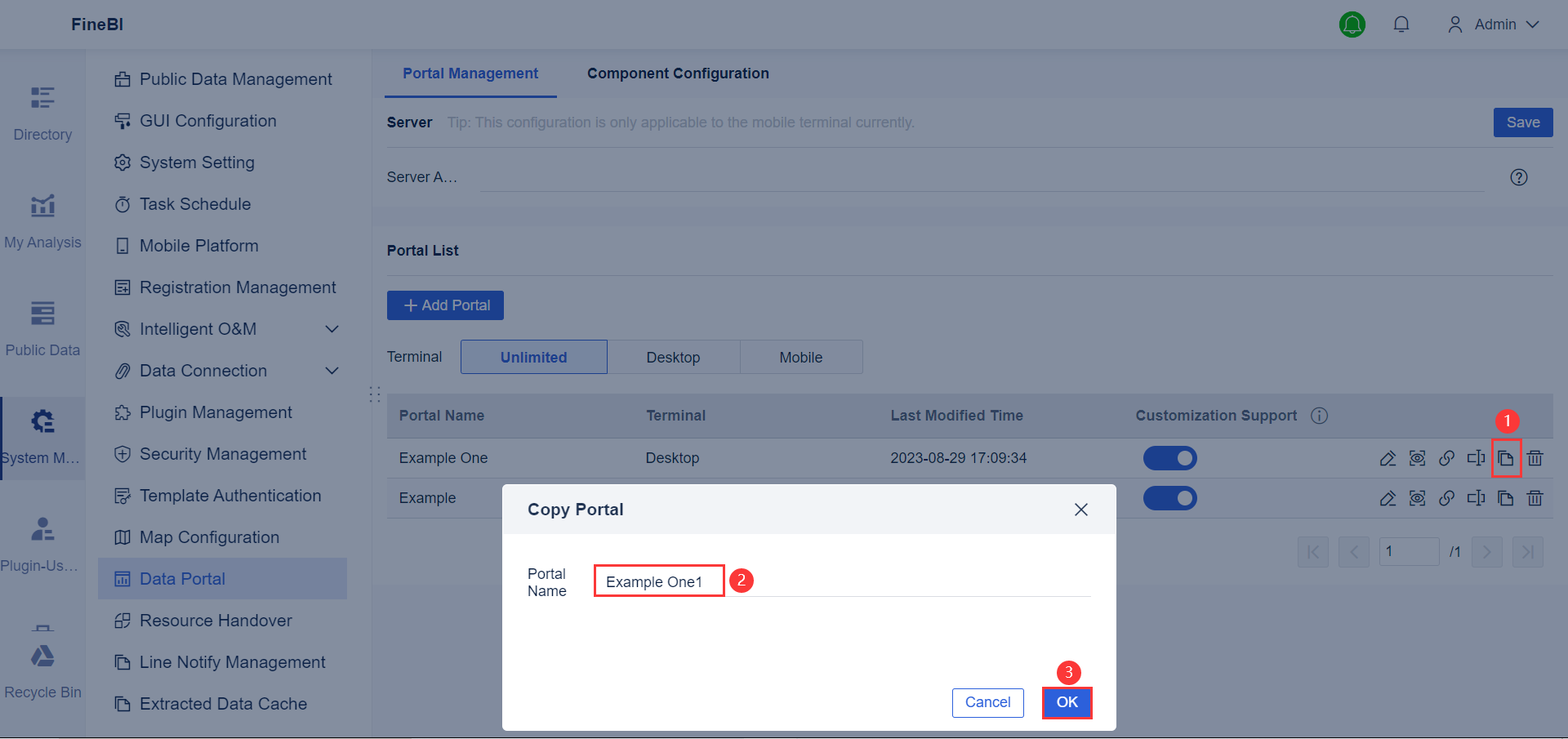Click the Portal Name input field
This screenshot has height=739, width=1568.
[x=842, y=581]
